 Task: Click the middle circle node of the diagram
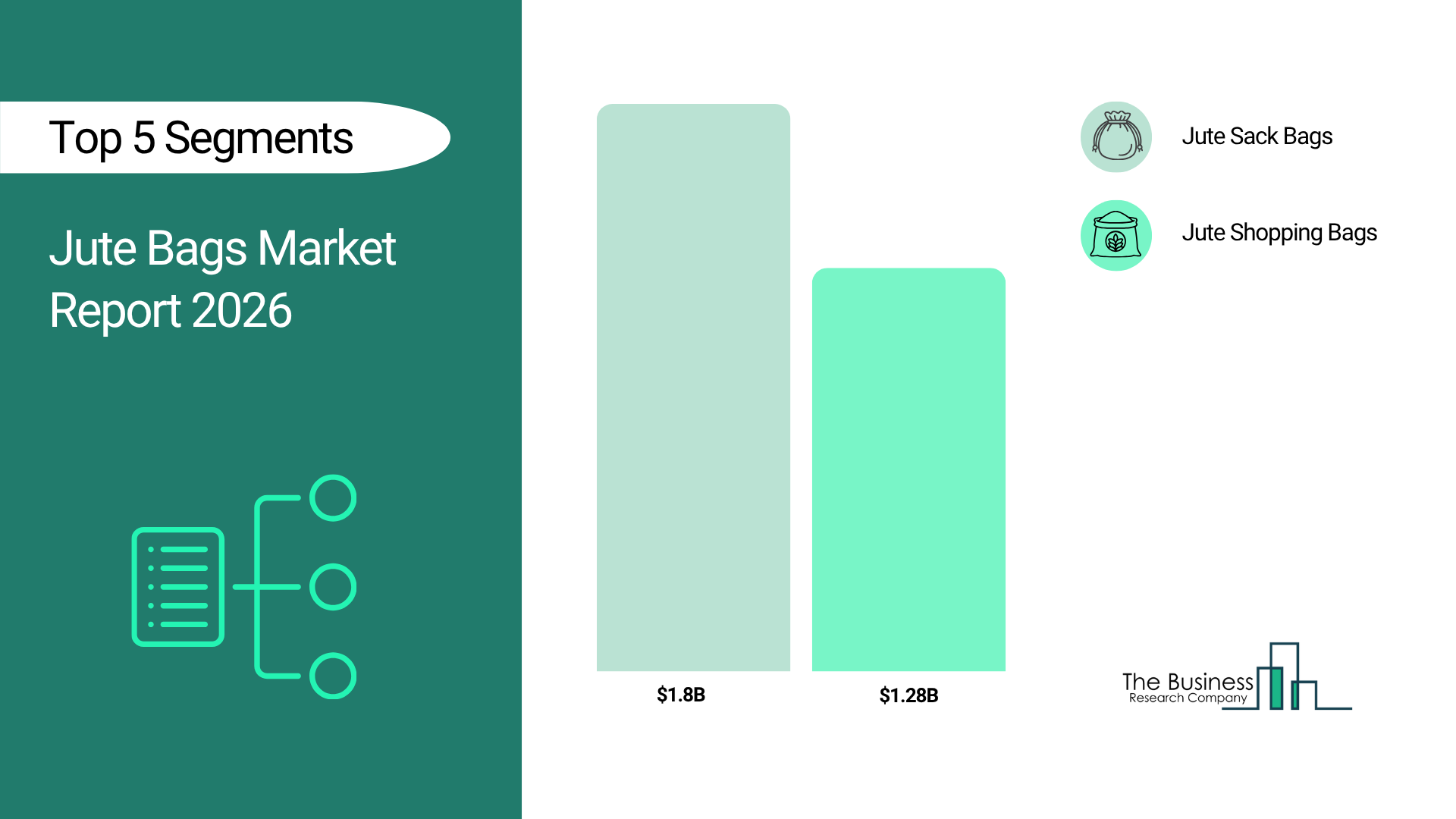point(333,587)
